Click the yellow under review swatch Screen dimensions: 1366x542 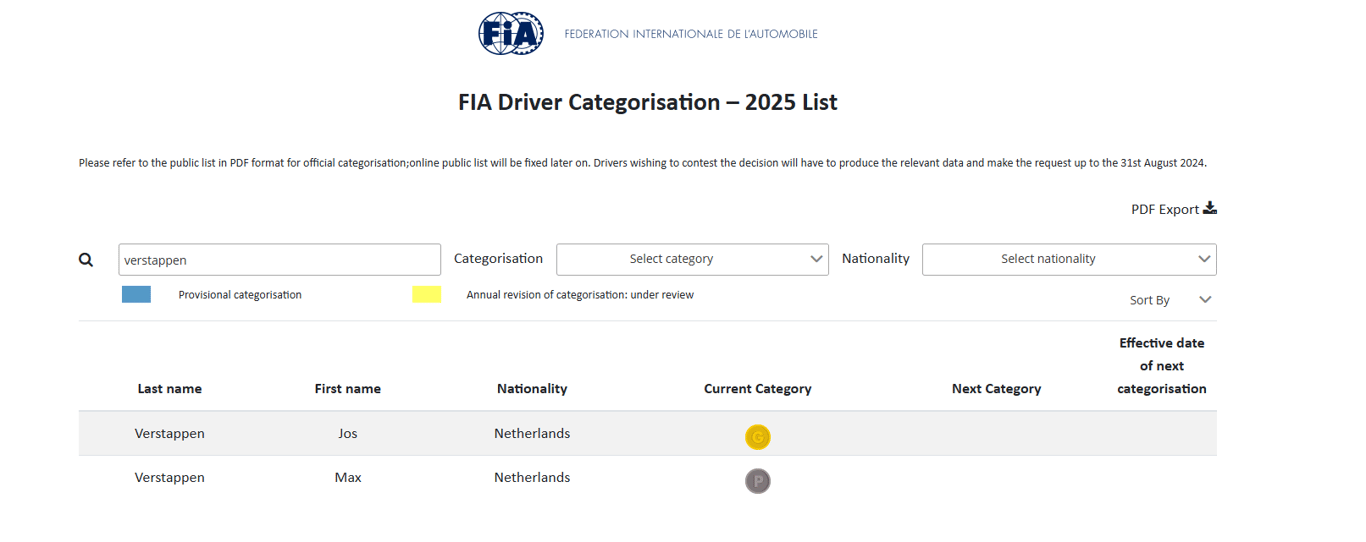click(x=427, y=294)
